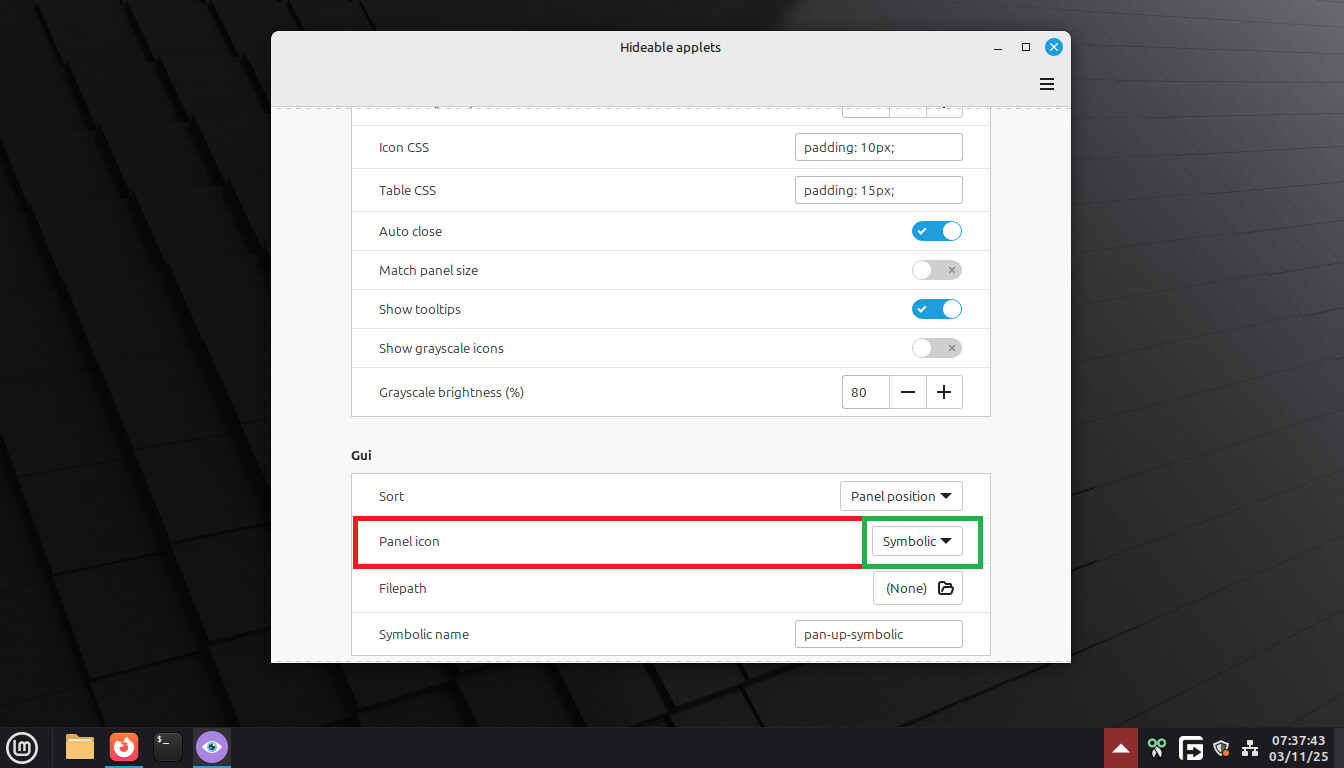Click the purple eye app icon in the panel
Screen dimensions: 1344x768
click(211, 747)
